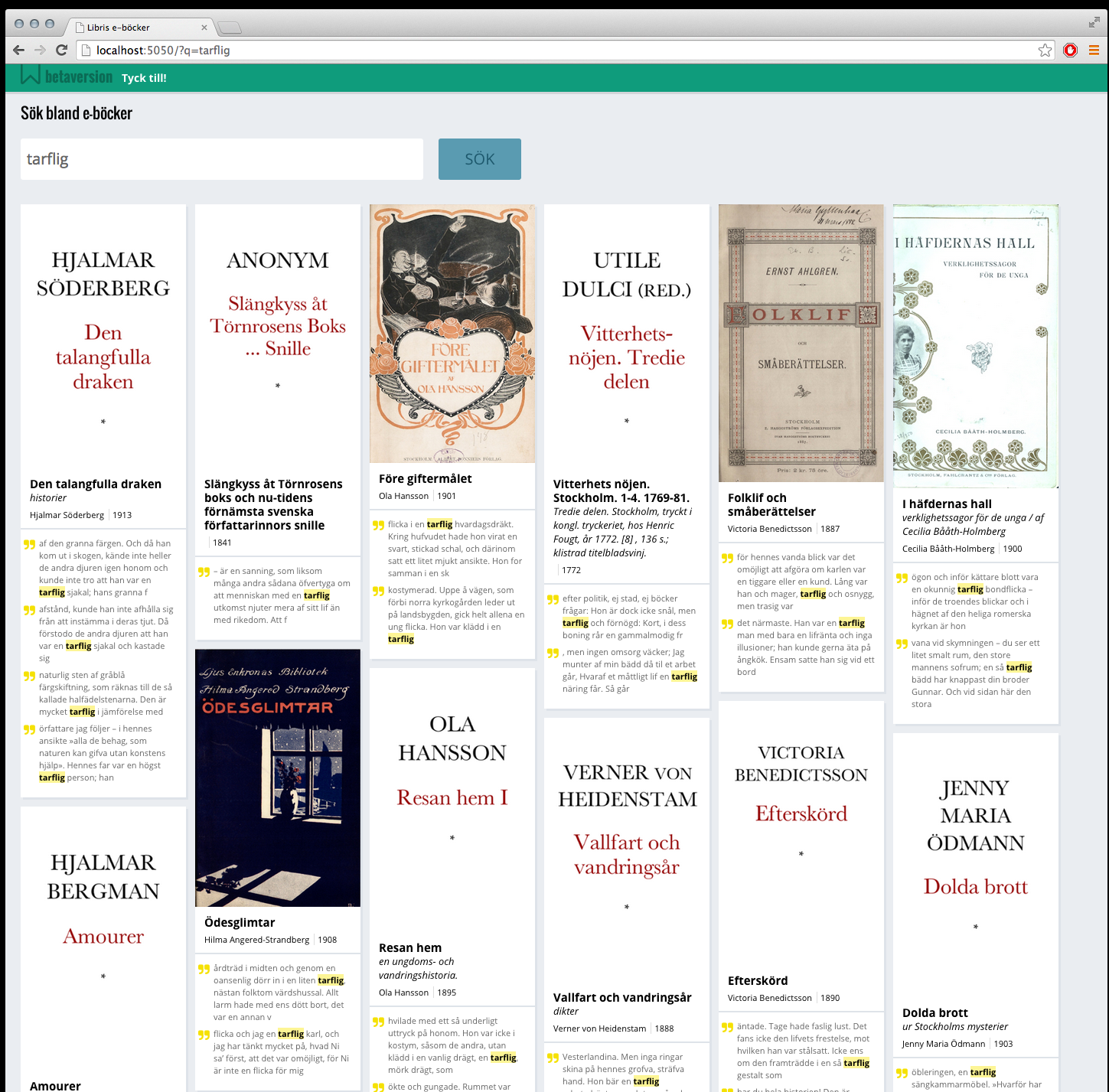This screenshot has width=1109, height=1092.
Task: Click author Victoria Benedictsson dated 1887
Action: pos(769,529)
